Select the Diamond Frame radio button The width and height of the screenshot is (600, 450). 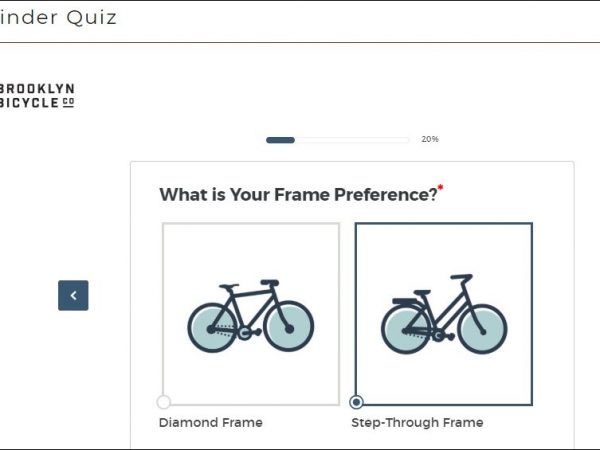coord(164,402)
